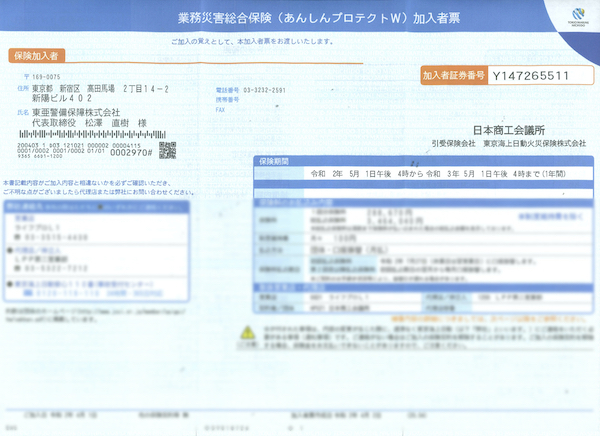Click the 住所 label
600x436 pixels.
point(23,88)
